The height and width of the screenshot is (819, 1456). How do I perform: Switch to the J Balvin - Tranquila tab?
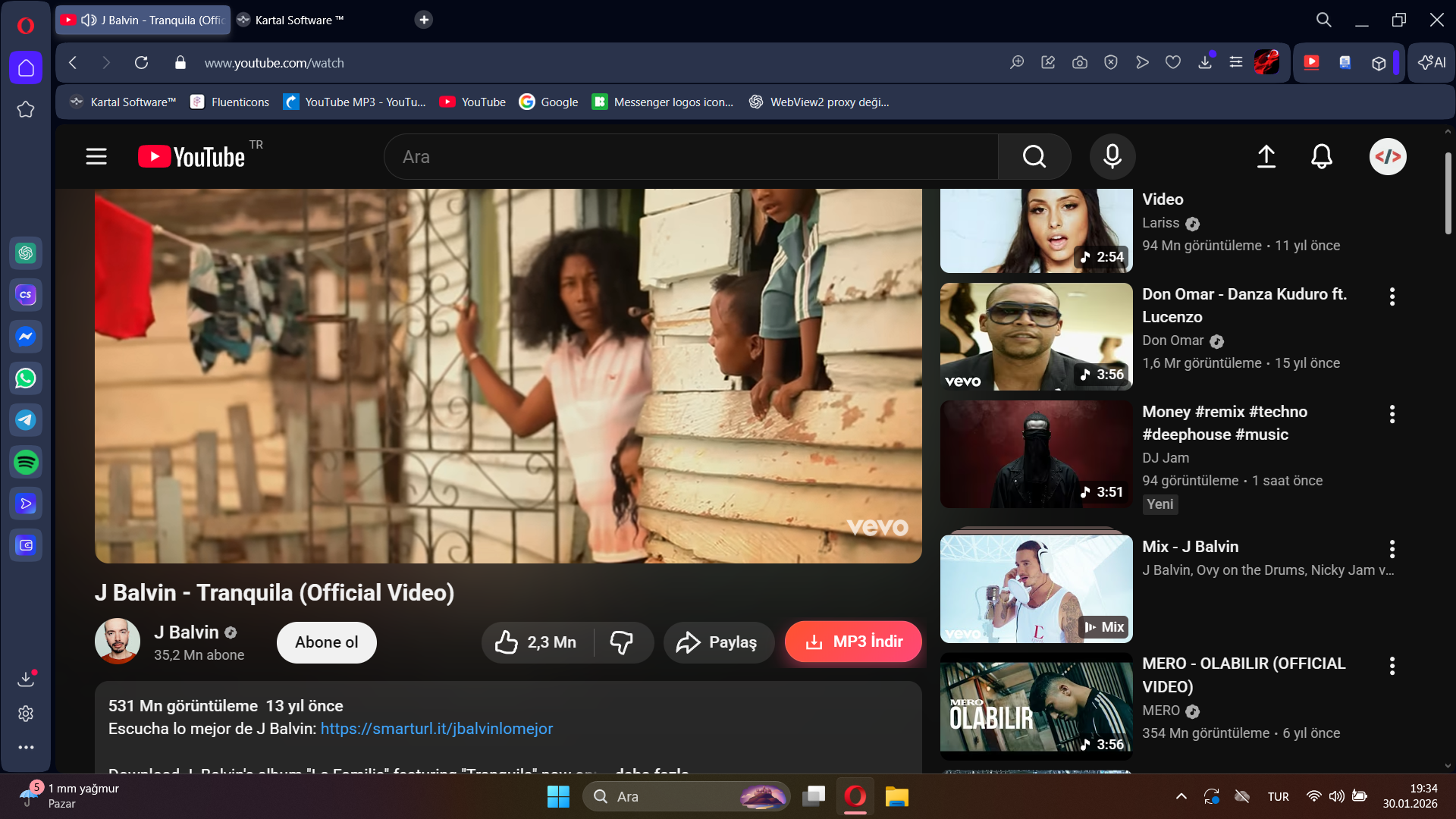pyautogui.click(x=143, y=20)
